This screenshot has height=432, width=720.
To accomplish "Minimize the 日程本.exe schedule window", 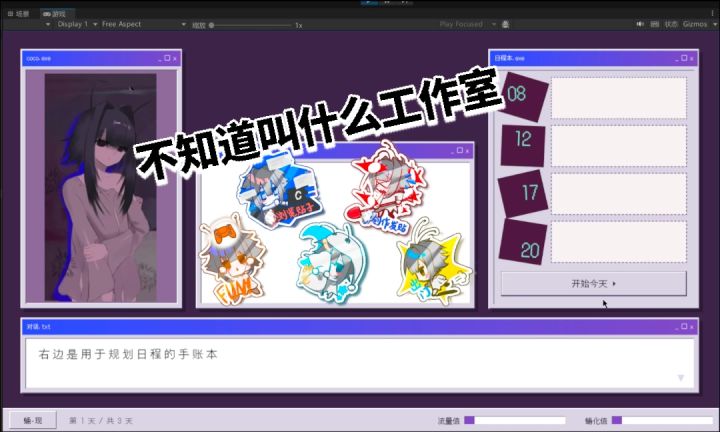I will (x=676, y=59).
